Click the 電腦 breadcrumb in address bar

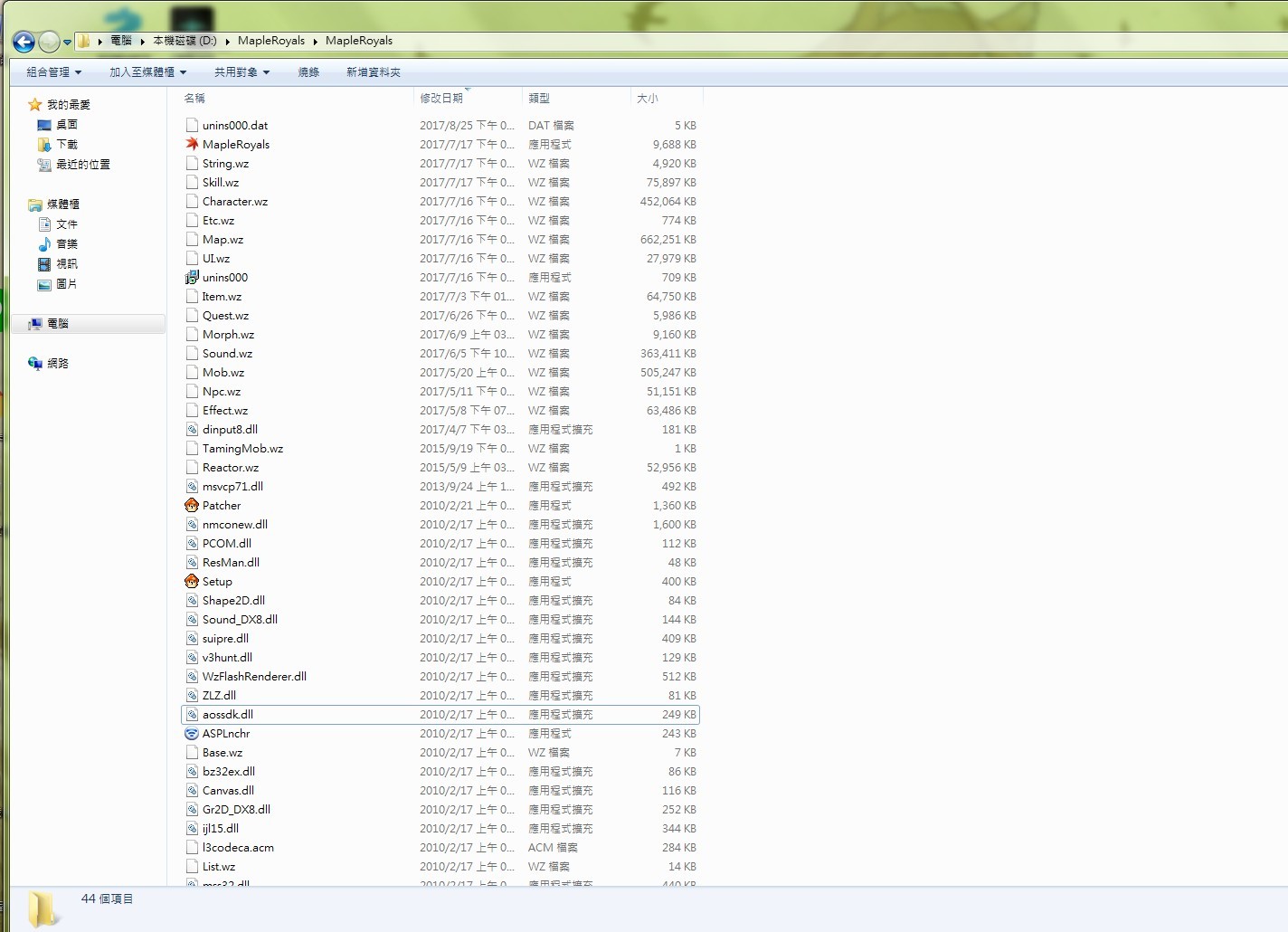pos(121,41)
